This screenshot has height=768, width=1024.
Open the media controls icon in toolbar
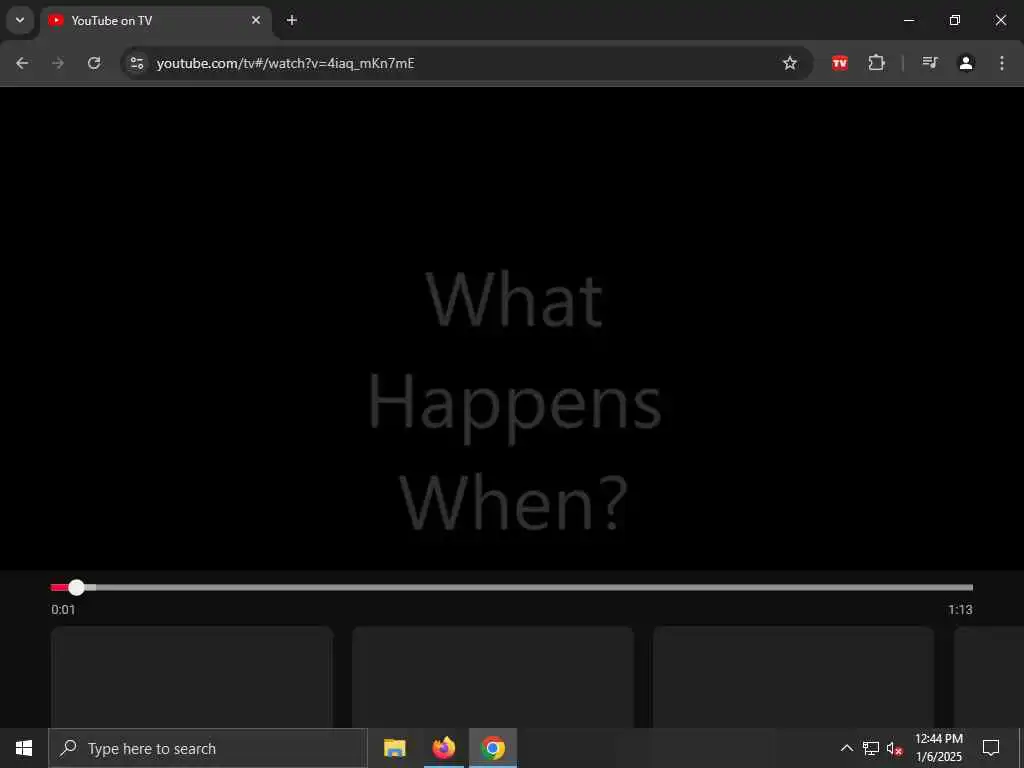point(930,63)
